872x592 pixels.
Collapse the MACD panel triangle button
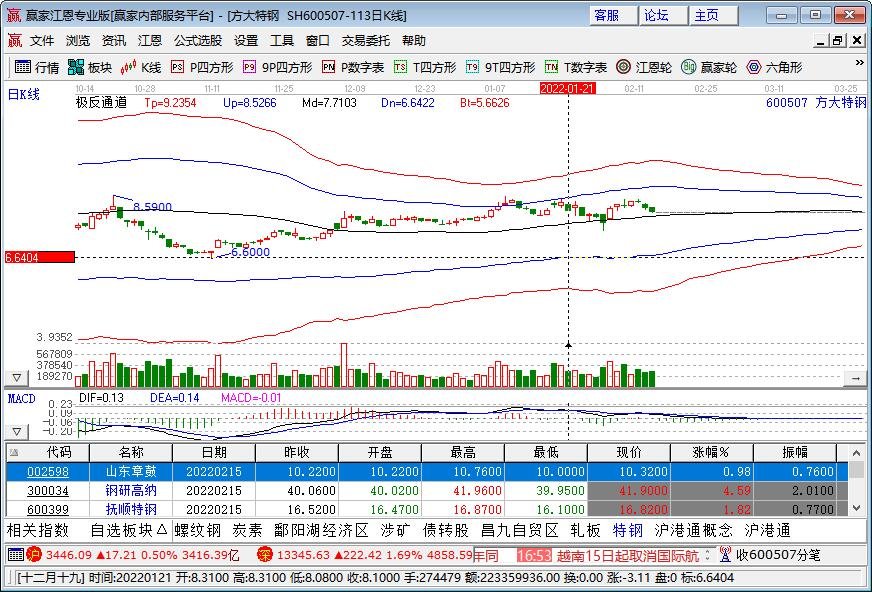pyautogui.click(x=17, y=431)
